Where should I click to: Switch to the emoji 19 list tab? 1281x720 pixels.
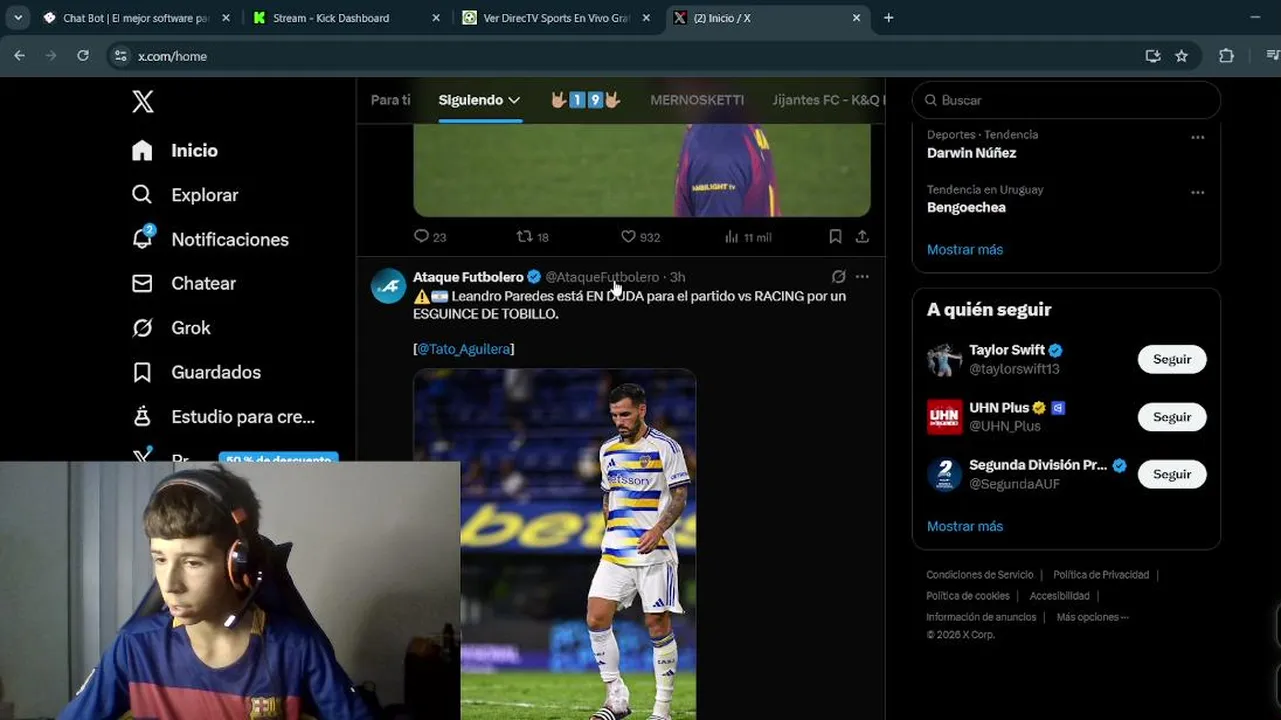585,100
